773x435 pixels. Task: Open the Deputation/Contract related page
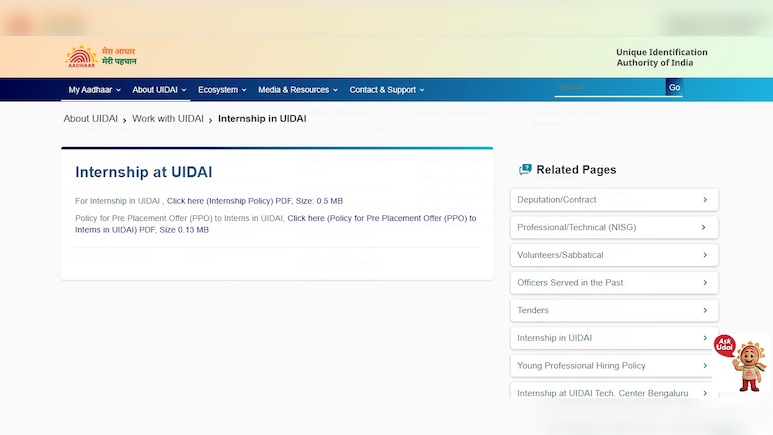(614, 200)
